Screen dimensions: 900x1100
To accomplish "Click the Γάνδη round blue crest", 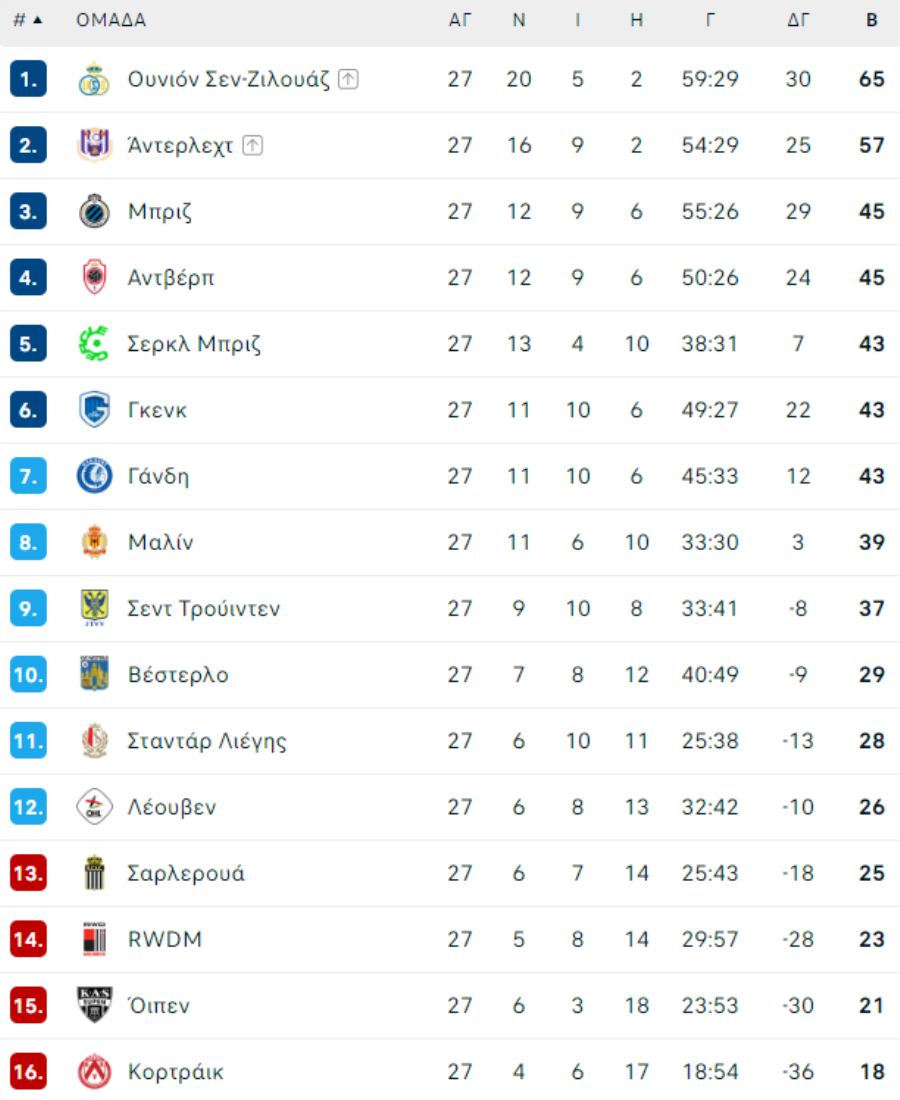I will [94, 476].
